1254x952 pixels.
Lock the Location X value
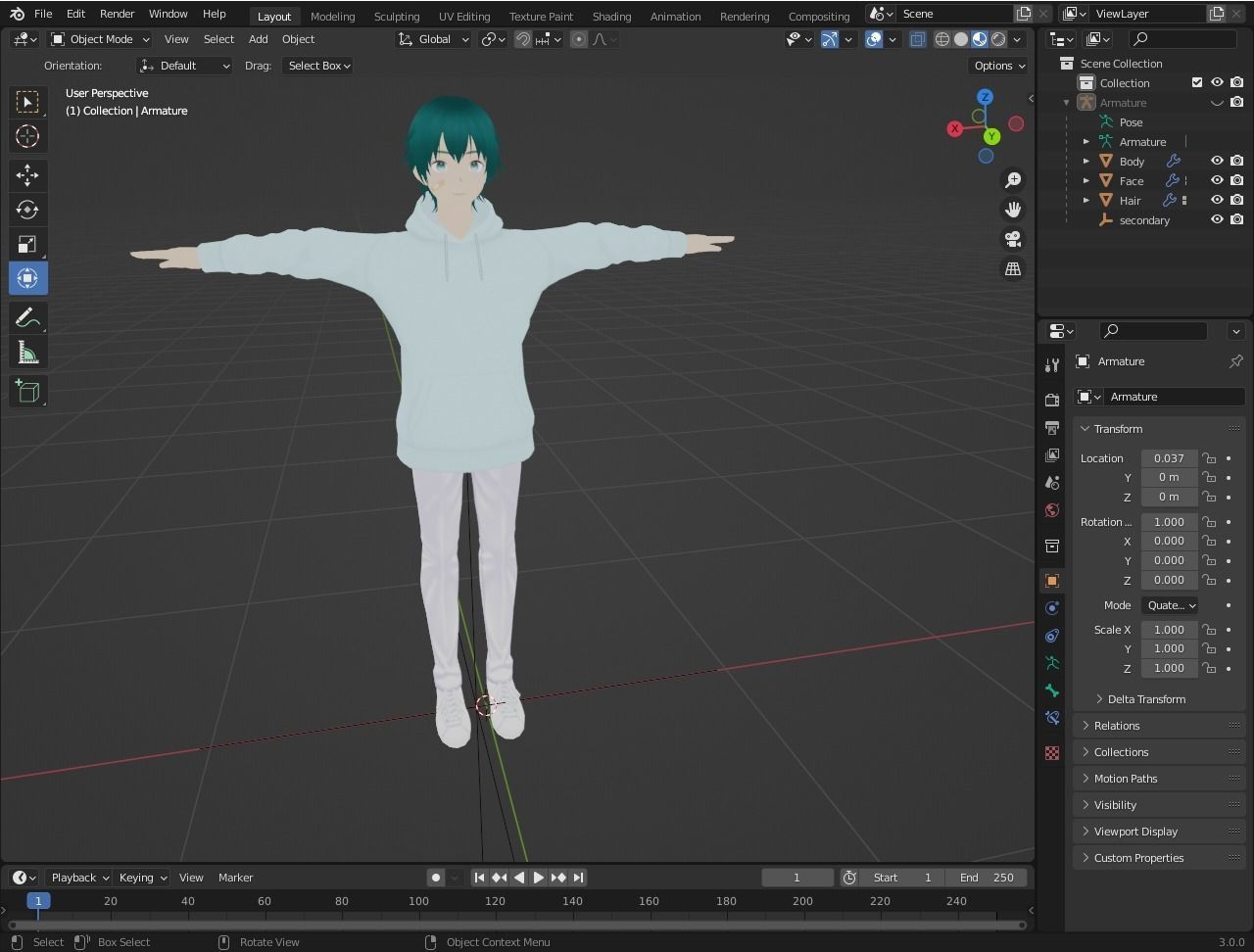[x=1210, y=458]
